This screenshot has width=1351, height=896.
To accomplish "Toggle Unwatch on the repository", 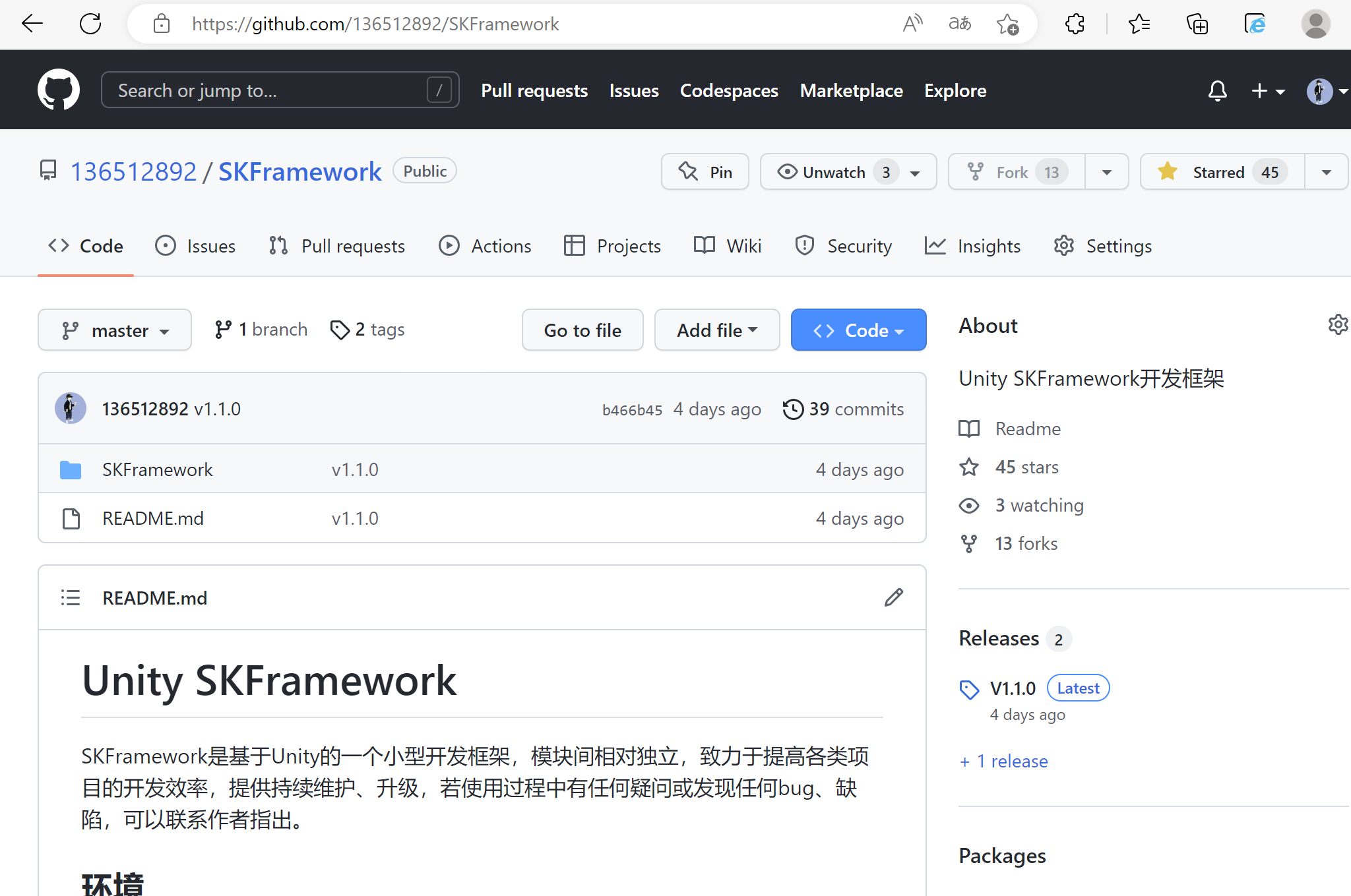I will coord(848,172).
